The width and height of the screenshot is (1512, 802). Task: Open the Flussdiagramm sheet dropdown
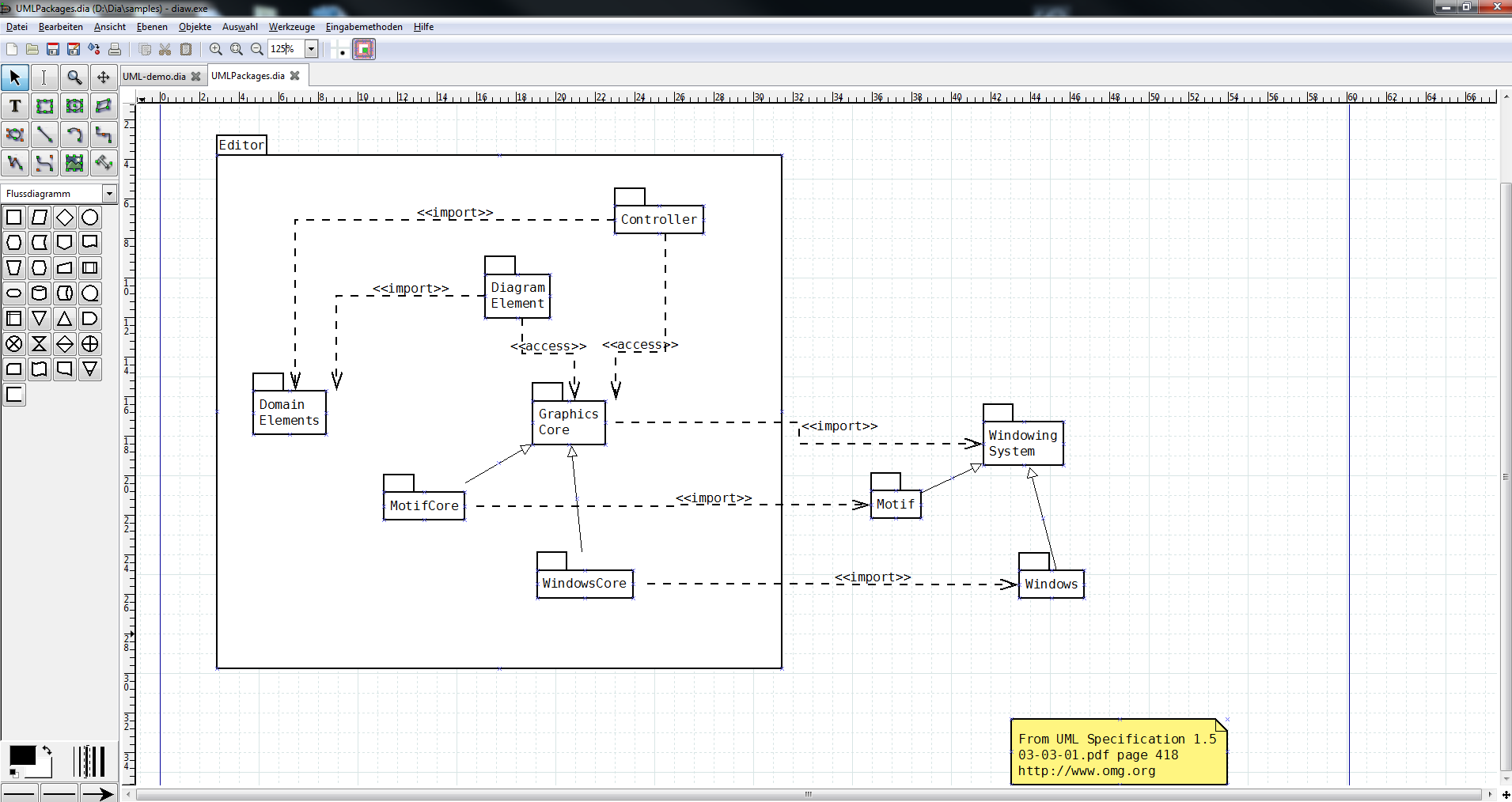(109, 194)
